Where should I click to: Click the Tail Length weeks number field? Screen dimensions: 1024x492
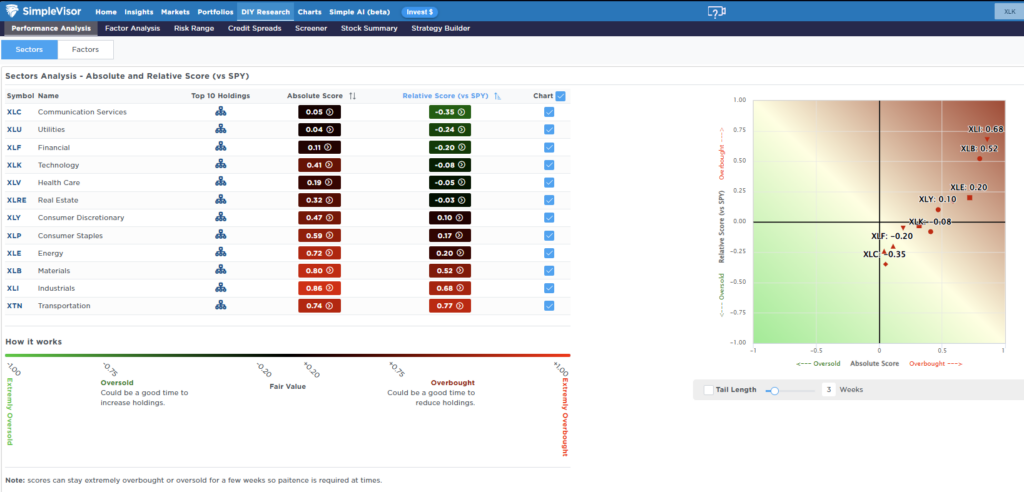point(829,390)
